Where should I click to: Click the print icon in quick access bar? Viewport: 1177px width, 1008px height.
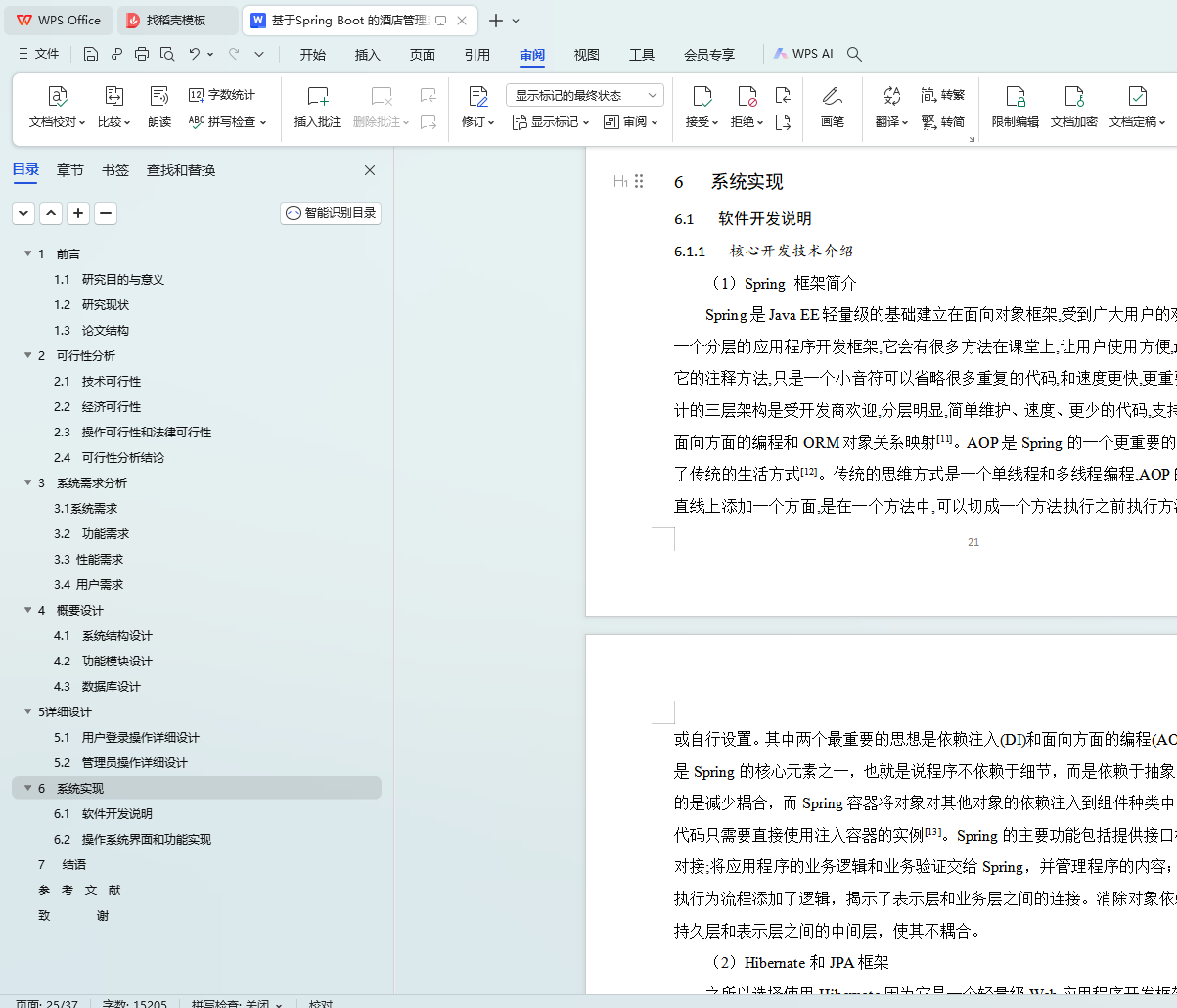click(142, 54)
